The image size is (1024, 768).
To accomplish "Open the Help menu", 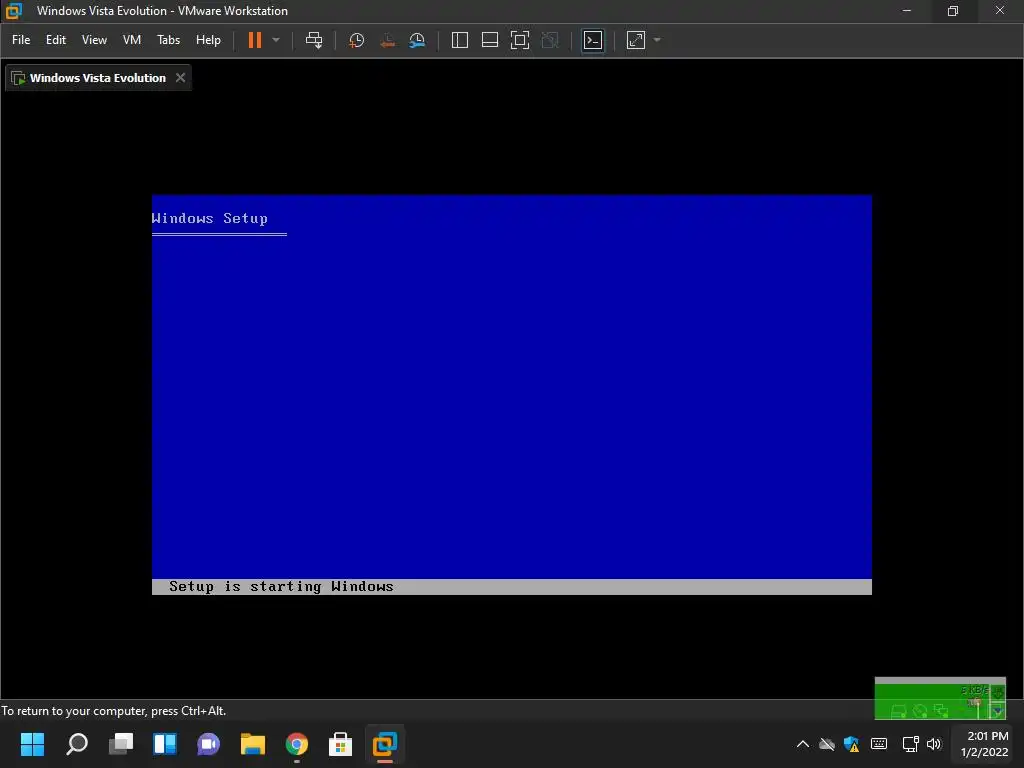I will coord(208,40).
